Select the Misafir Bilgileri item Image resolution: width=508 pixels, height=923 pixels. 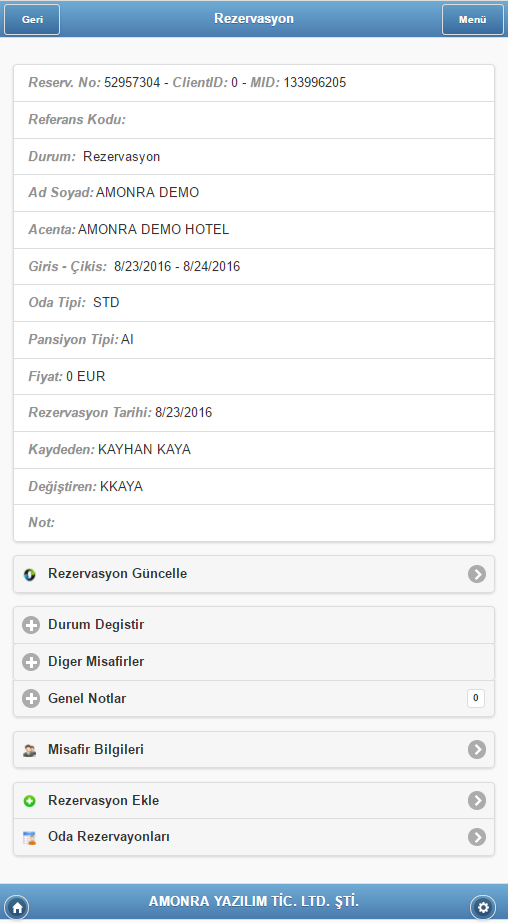point(254,749)
